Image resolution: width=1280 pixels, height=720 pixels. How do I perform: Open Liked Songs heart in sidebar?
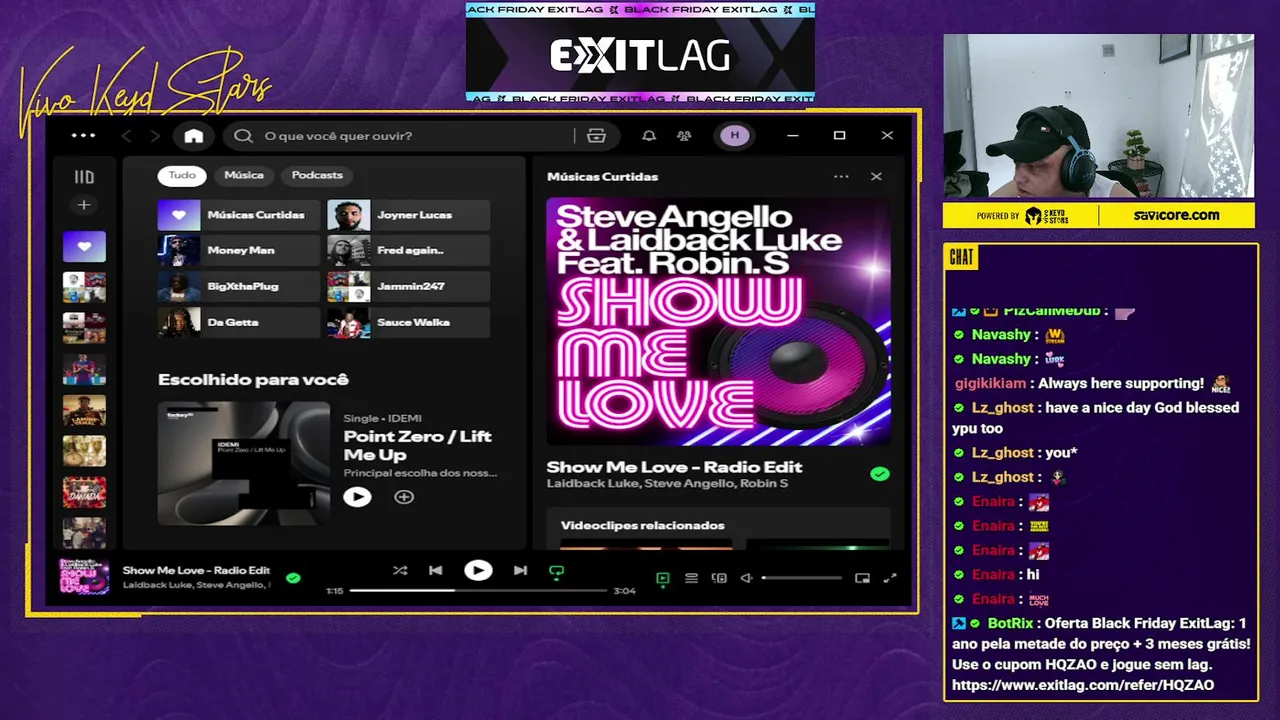point(84,246)
